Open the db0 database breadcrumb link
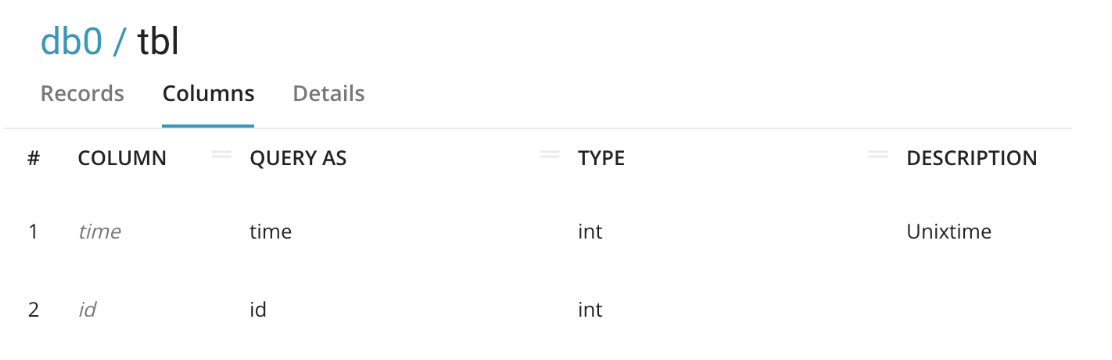This screenshot has height=360, width=1112. pos(72,43)
